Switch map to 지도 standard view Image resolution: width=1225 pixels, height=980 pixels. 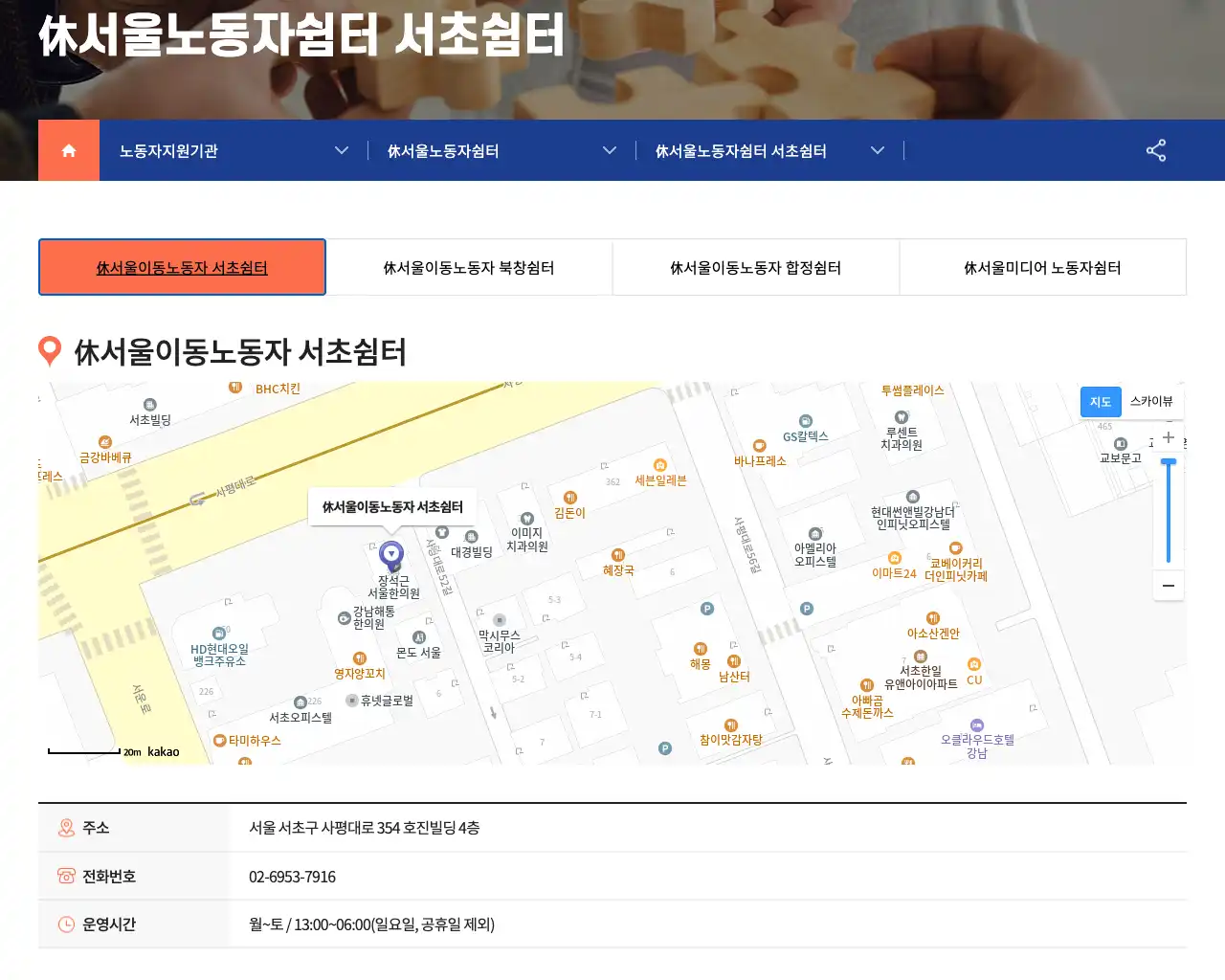coord(1101,402)
